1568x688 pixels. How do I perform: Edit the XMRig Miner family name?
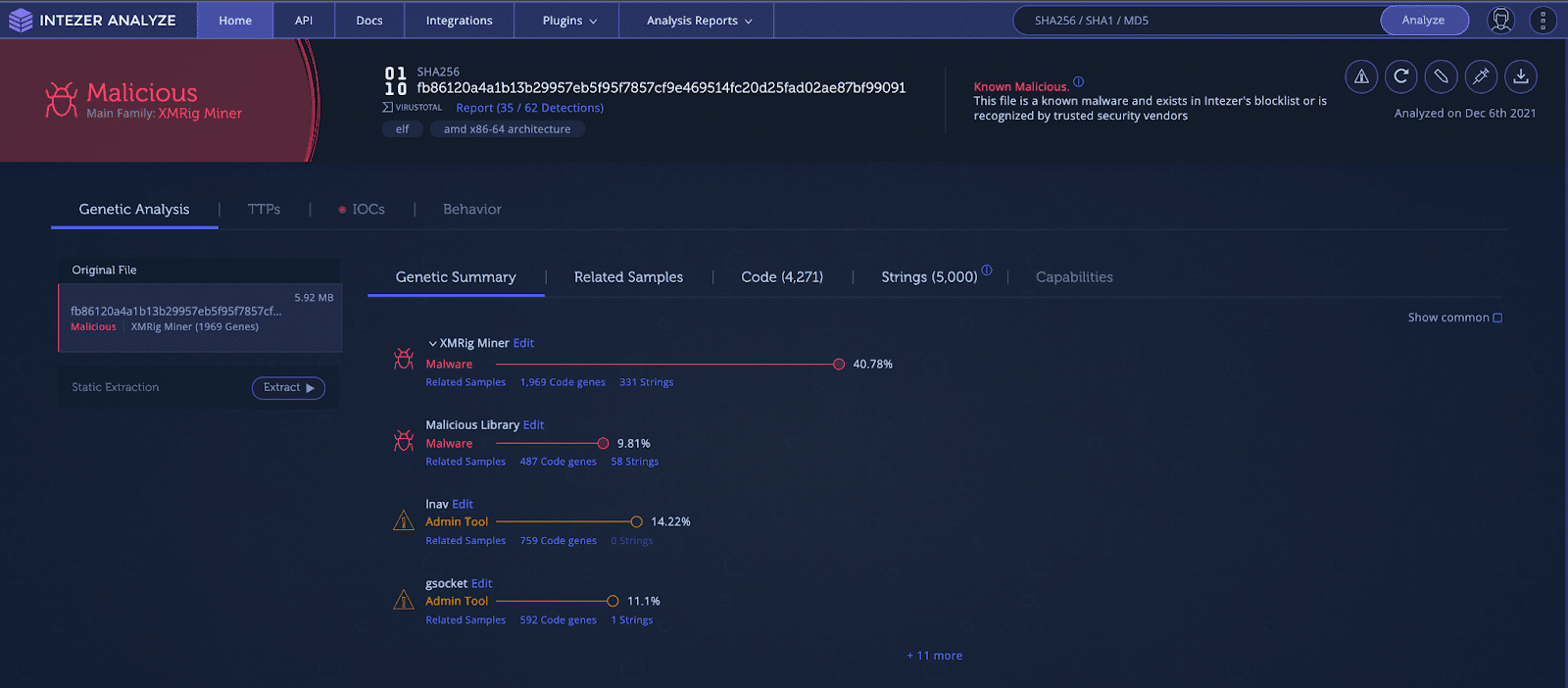tap(524, 343)
